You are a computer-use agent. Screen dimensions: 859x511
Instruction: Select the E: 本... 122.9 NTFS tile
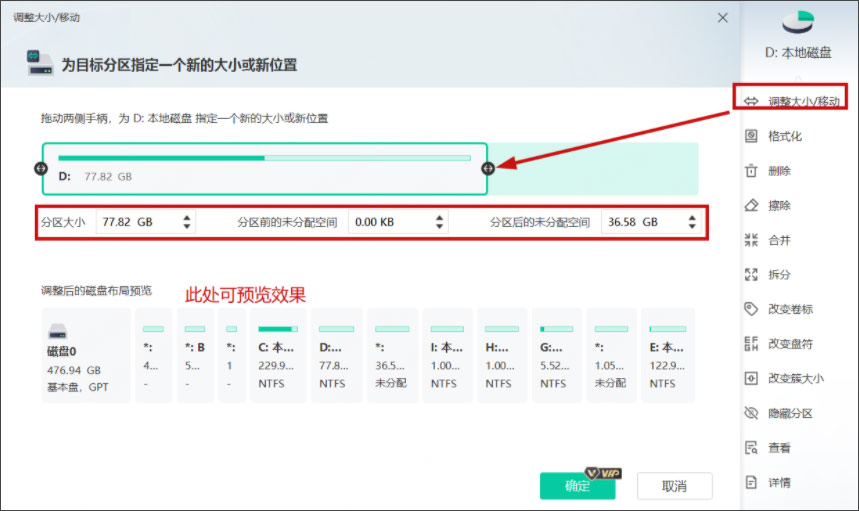tap(668, 355)
